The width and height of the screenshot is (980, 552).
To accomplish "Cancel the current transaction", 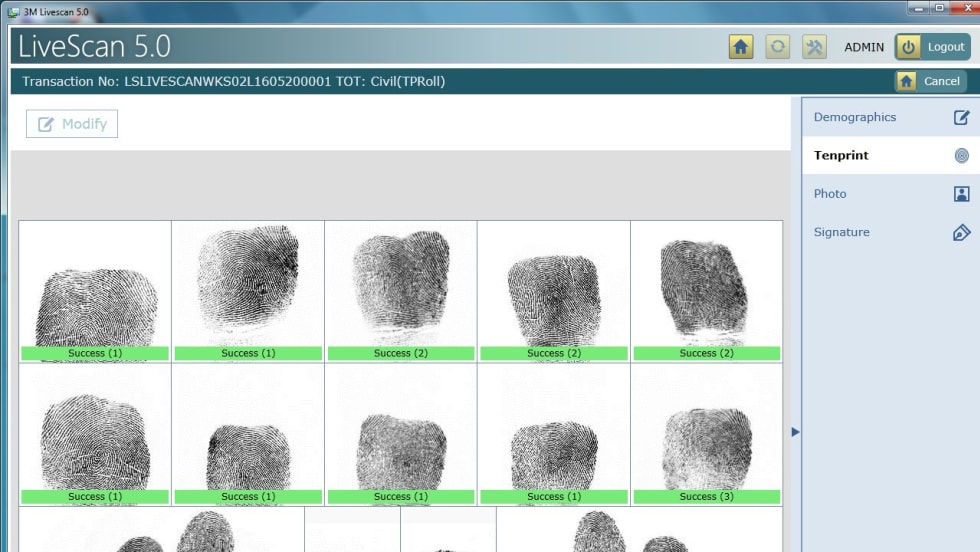I will 930,81.
